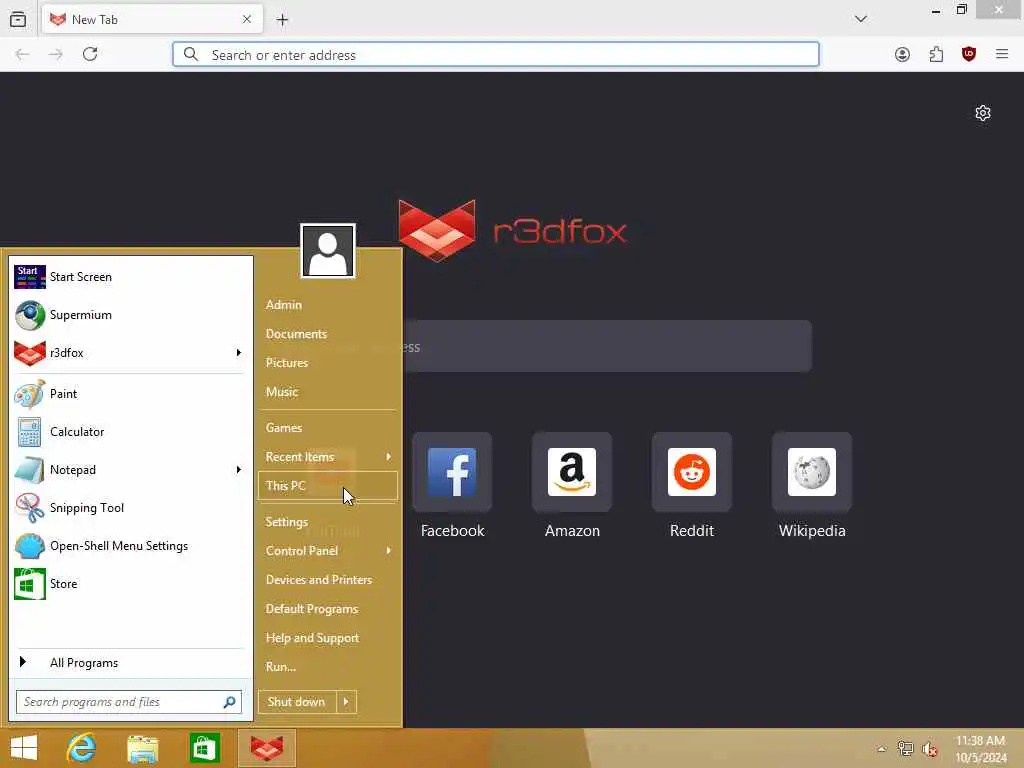Expand Control Panel submenu
Viewport: 1024px width, 768px height.
click(327, 551)
